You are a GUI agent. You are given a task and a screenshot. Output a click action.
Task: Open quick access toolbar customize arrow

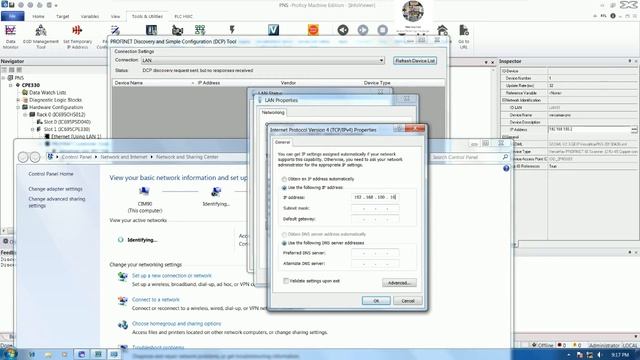[56, 5]
